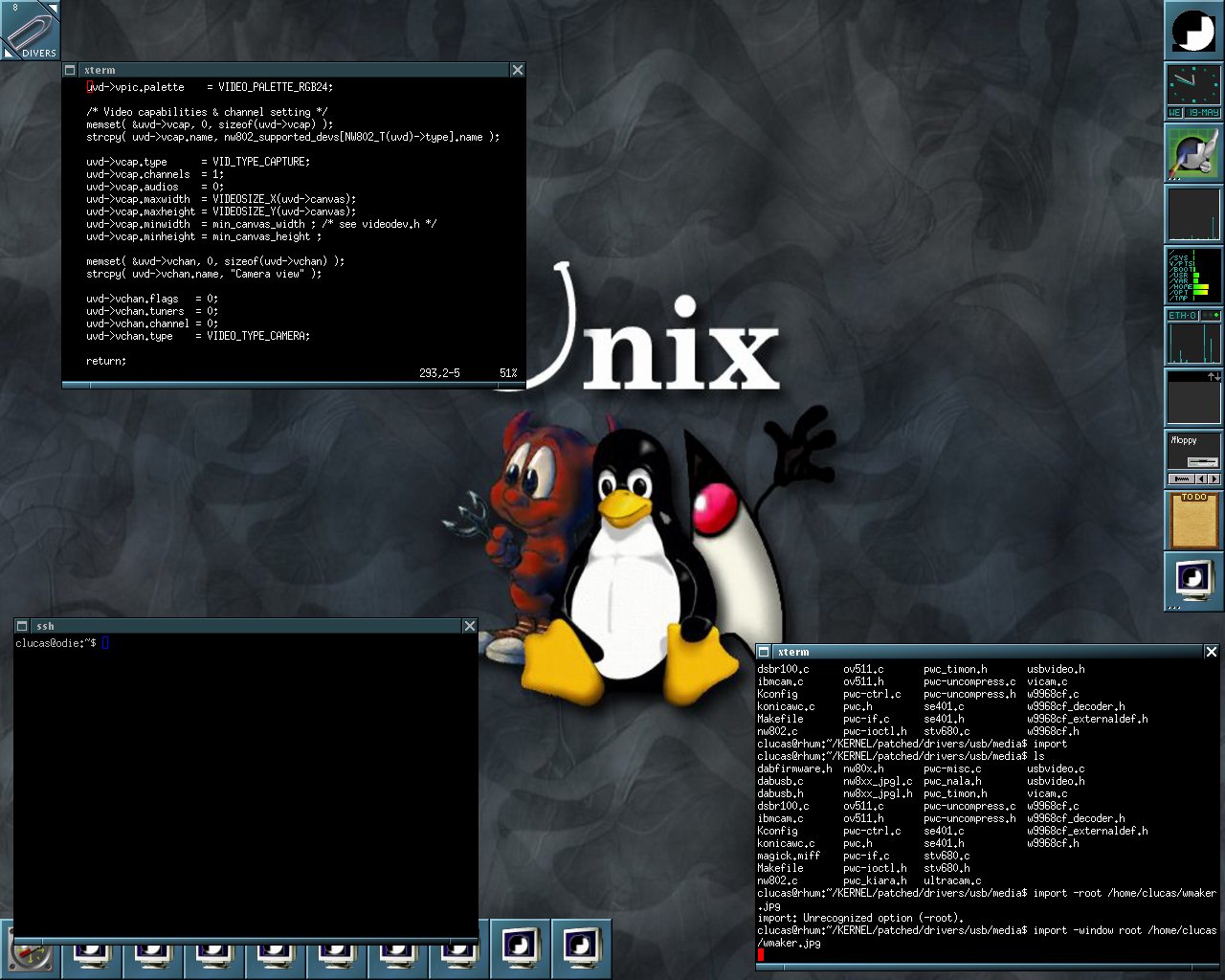This screenshot has width=1225, height=980.
Task: Open the TO DO corkboard dock app
Action: [1193, 521]
